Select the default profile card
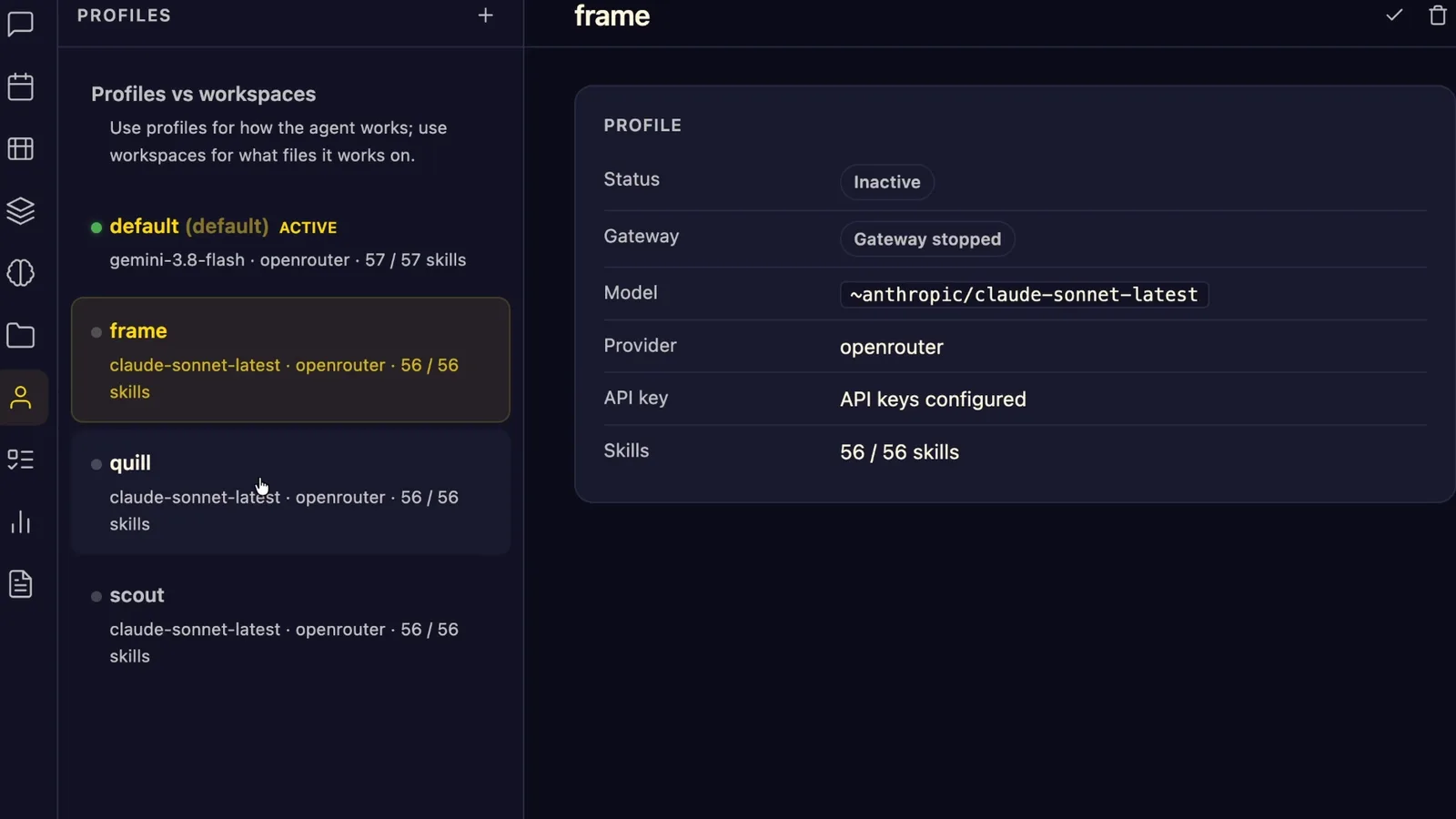Viewport: 1456px width, 819px height. click(x=290, y=242)
